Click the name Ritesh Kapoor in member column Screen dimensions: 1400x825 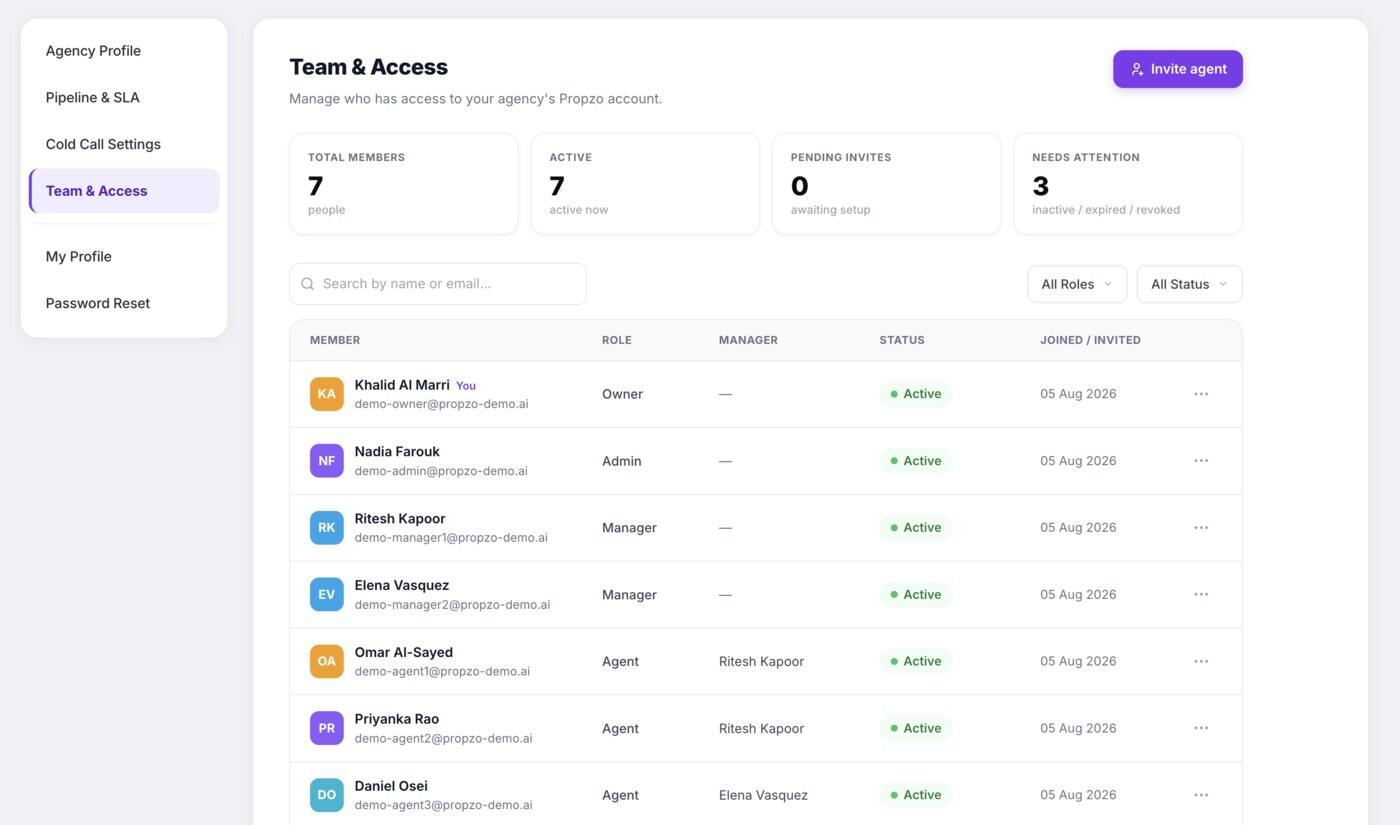[400, 519]
